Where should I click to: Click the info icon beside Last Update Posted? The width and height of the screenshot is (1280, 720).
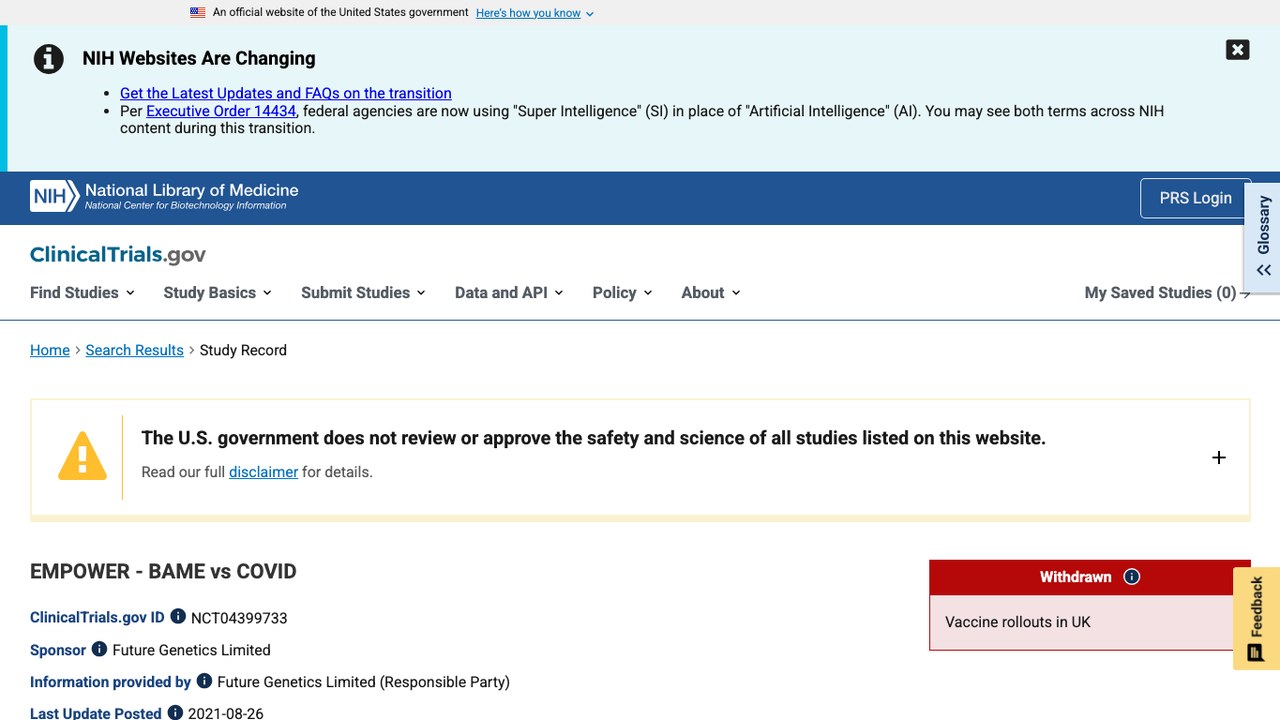pyautogui.click(x=175, y=713)
